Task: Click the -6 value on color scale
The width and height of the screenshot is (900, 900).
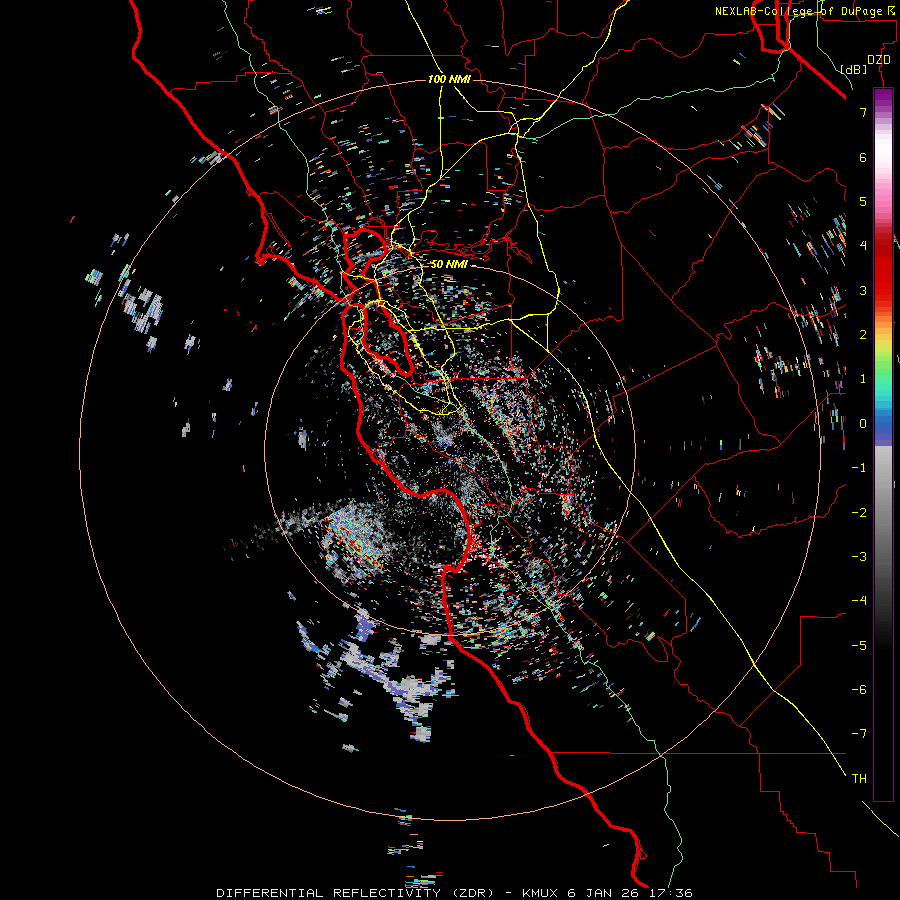Action: coord(859,690)
